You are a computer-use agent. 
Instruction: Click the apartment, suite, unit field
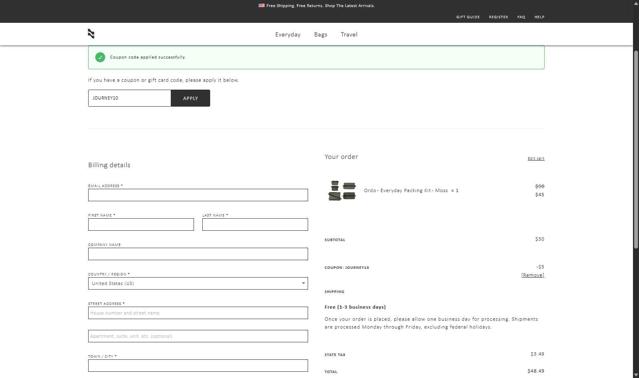pos(198,336)
